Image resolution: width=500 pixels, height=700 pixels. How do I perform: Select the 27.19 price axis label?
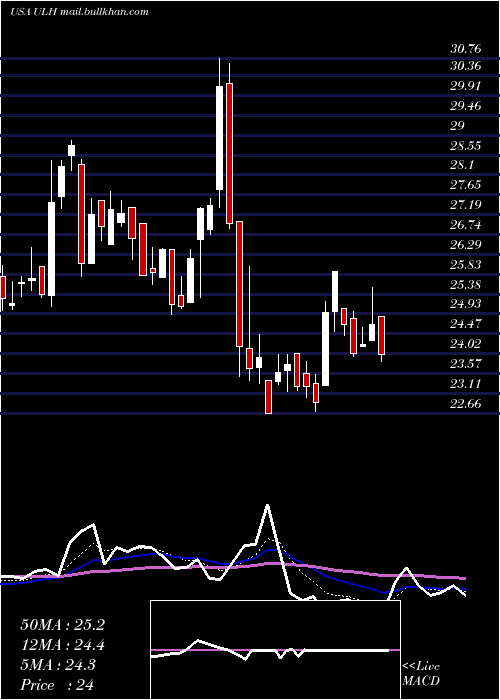point(466,205)
